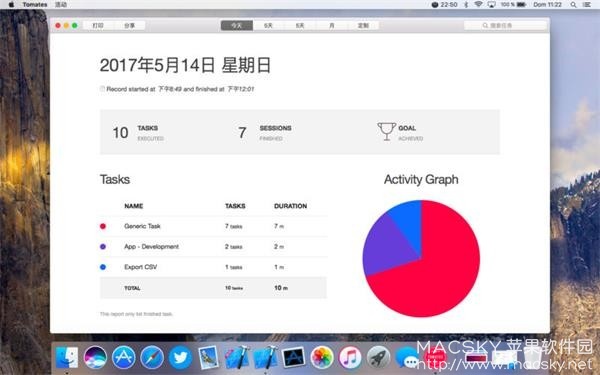Viewport: 600px width, 375px height.
Task: Open Safari from the dock
Action: click(152, 357)
